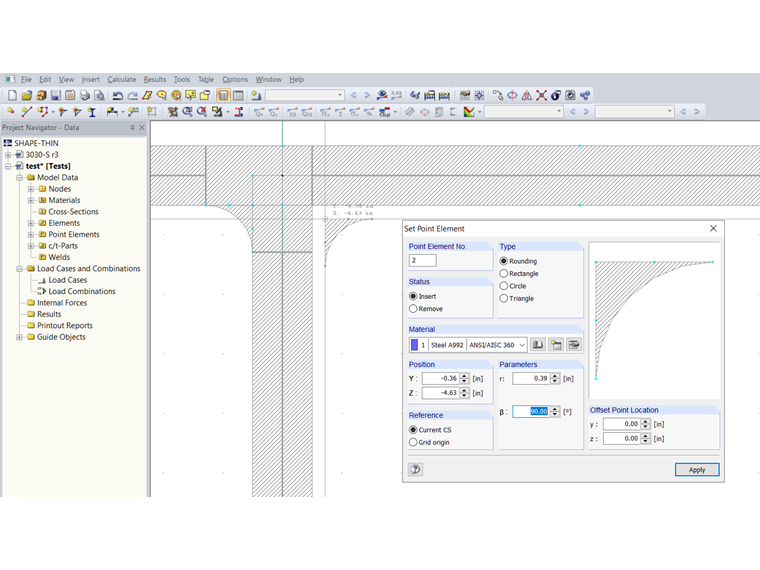Select the Rectangle type radio button

click(504, 273)
